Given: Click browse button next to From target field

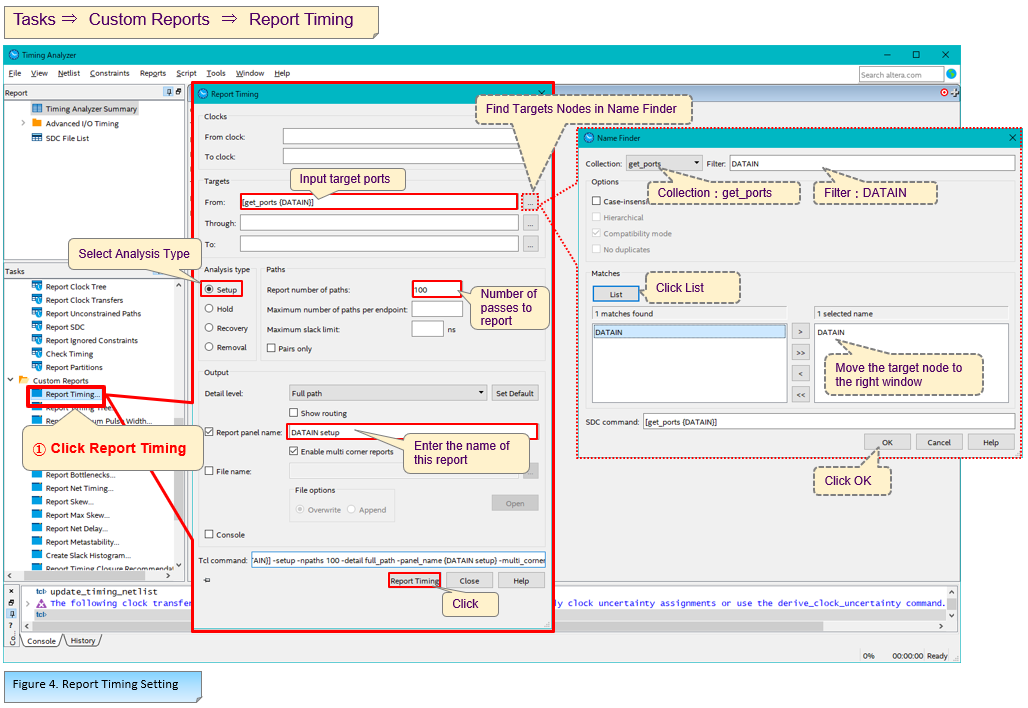Looking at the screenshot, I should tap(530, 202).
